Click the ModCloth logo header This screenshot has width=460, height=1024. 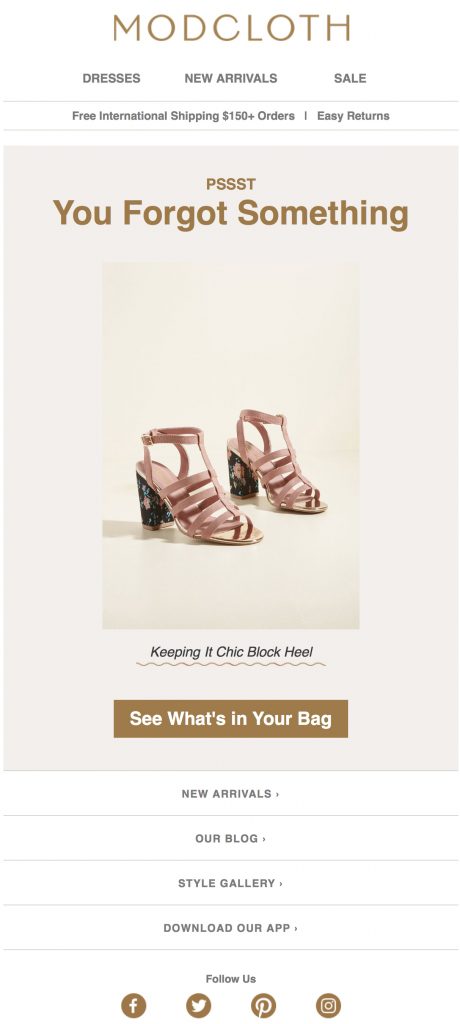coord(231,28)
